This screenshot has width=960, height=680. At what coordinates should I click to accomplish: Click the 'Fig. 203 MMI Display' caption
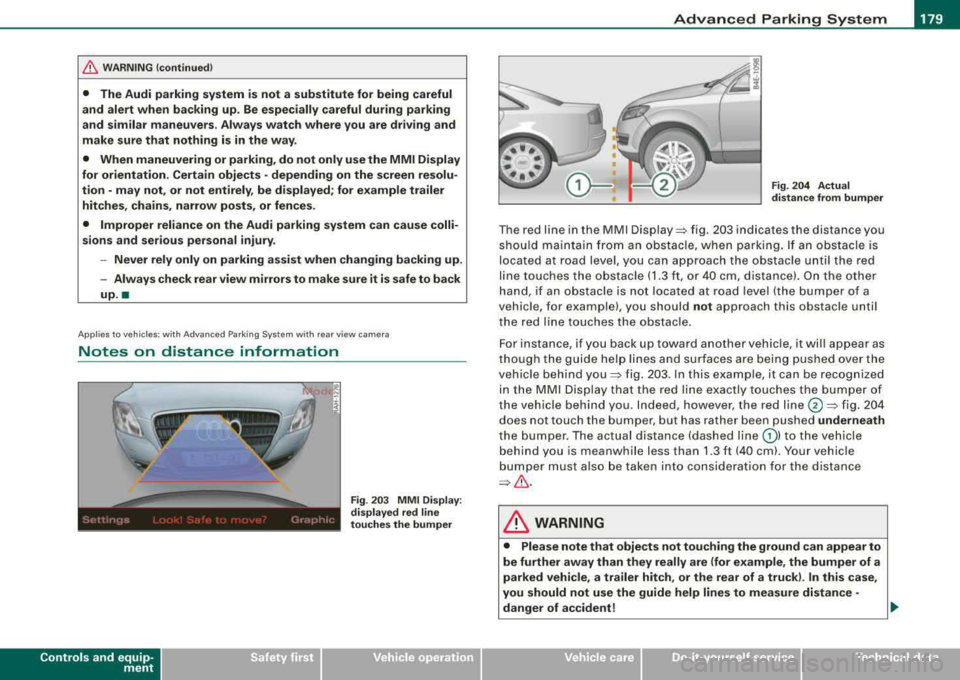click(x=406, y=512)
